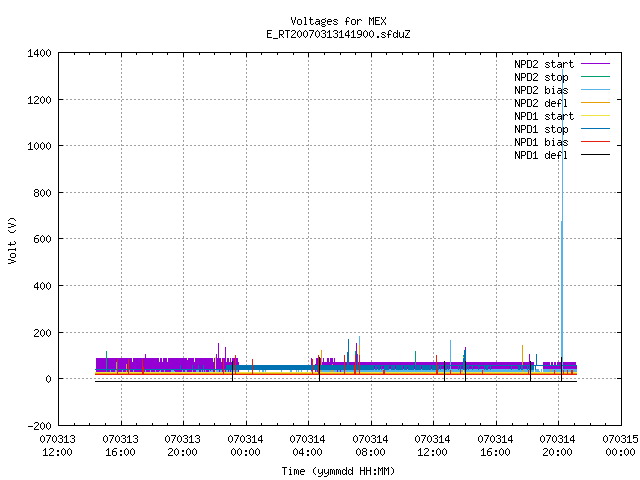This screenshot has width=640, height=480.
Task: Click the "Volt (V)" y-axis label
Action: pos(12,240)
